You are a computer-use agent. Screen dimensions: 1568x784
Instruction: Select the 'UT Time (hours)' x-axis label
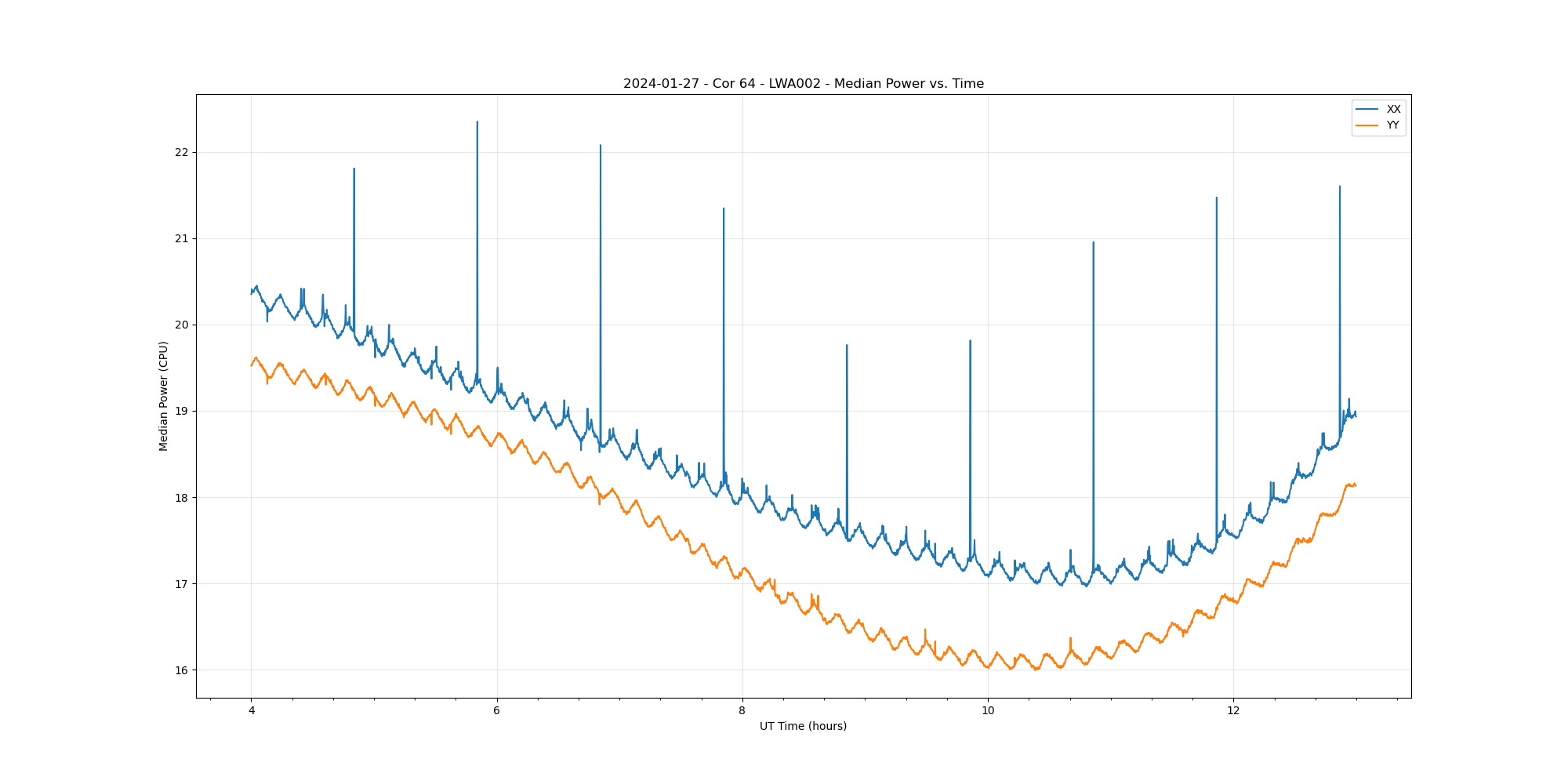pyautogui.click(x=803, y=726)
